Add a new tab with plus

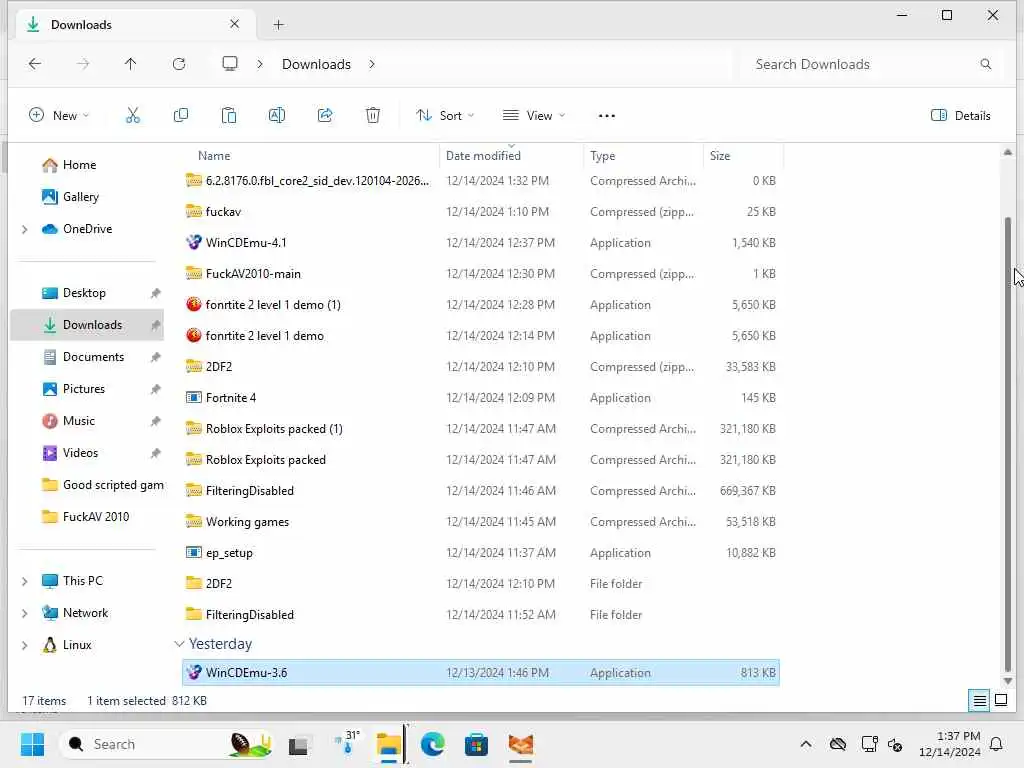pos(279,25)
